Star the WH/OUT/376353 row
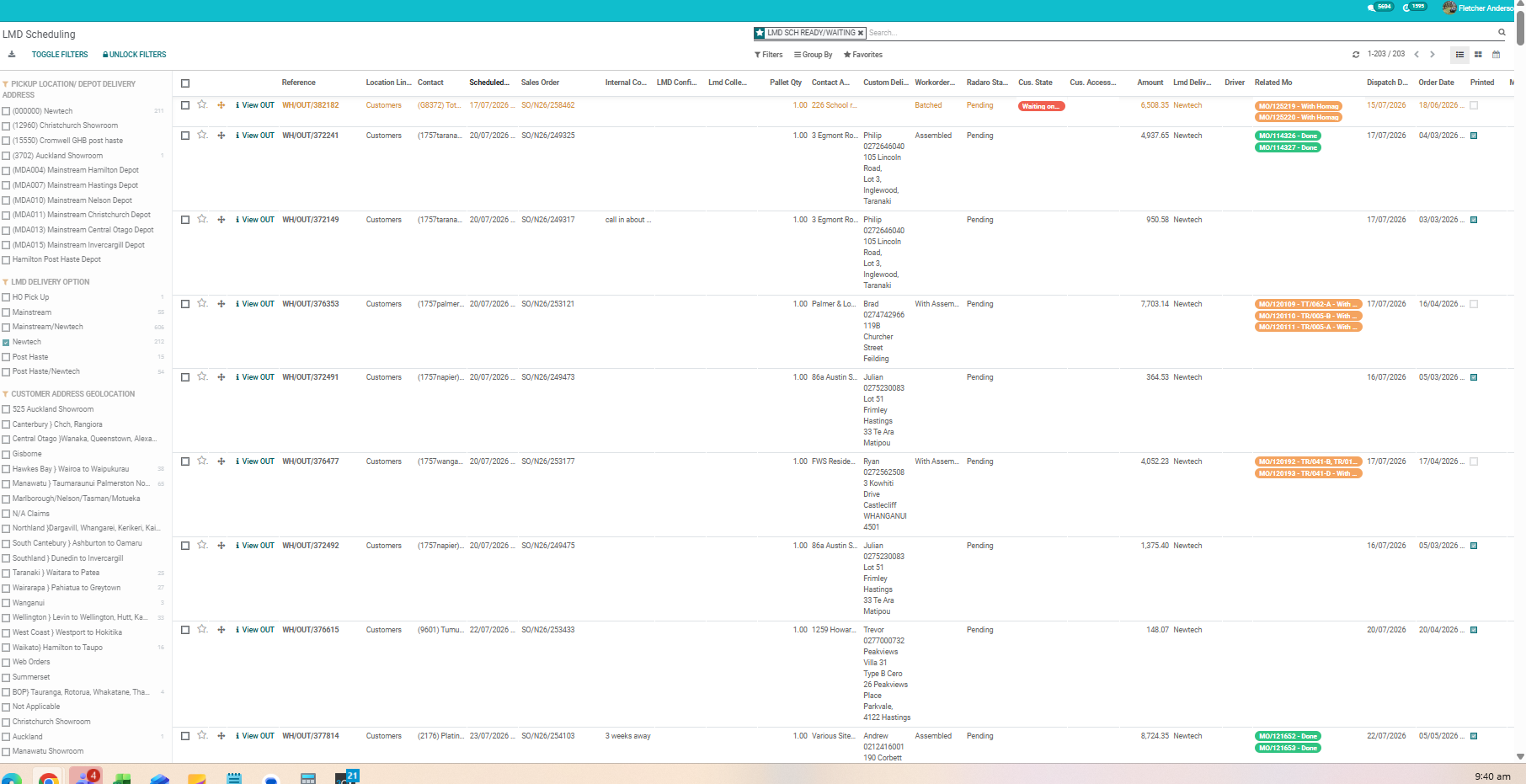The height and width of the screenshot is (784, 1526). pos(202,303)
